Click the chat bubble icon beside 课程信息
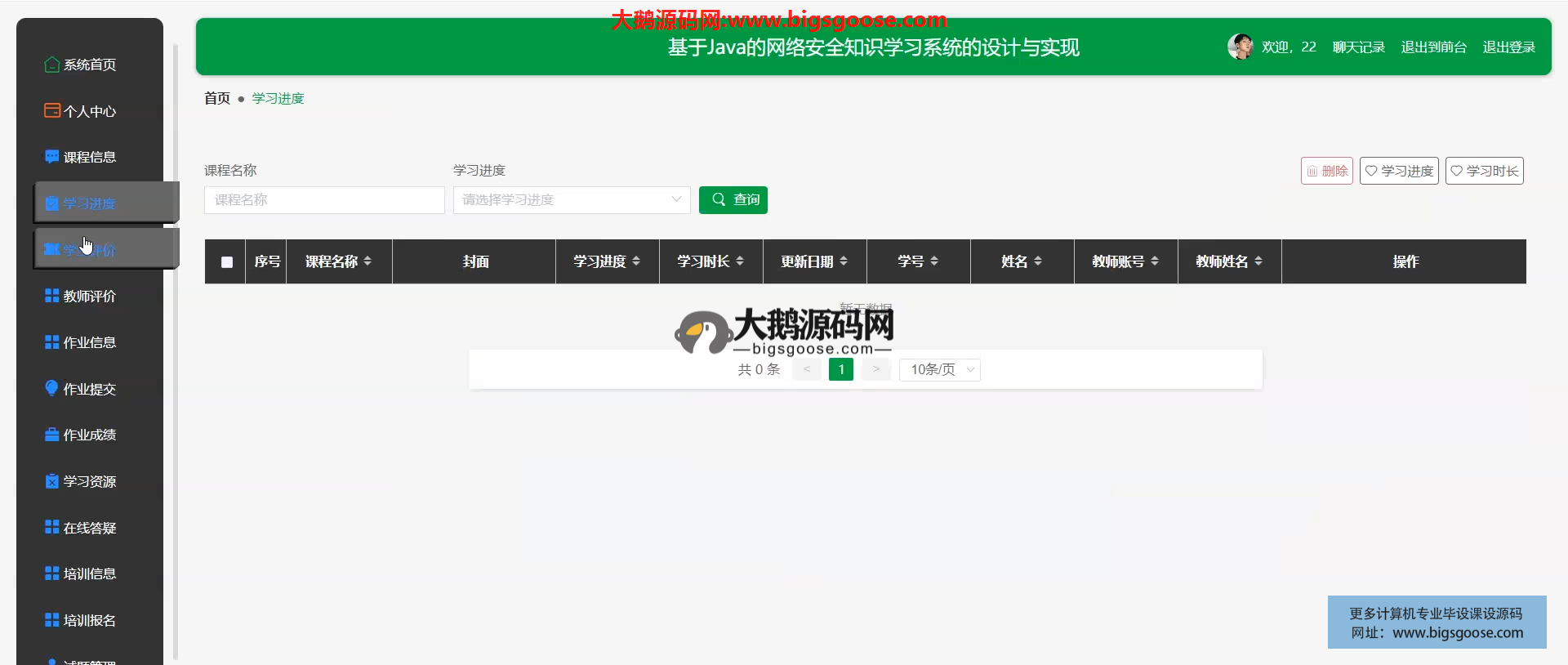 (x=51, y=157)
